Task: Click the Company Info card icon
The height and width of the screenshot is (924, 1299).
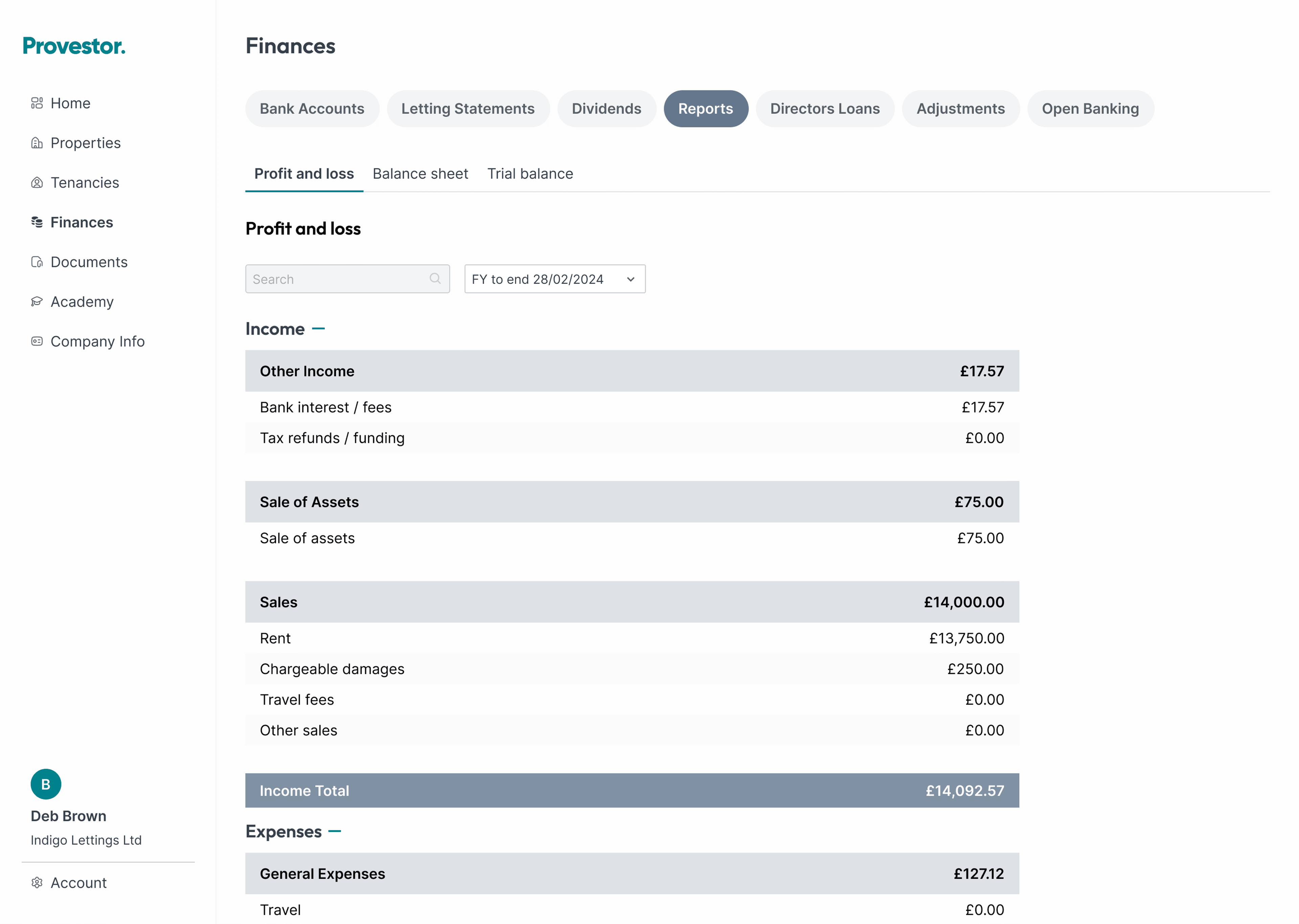Action: [37, 341]
